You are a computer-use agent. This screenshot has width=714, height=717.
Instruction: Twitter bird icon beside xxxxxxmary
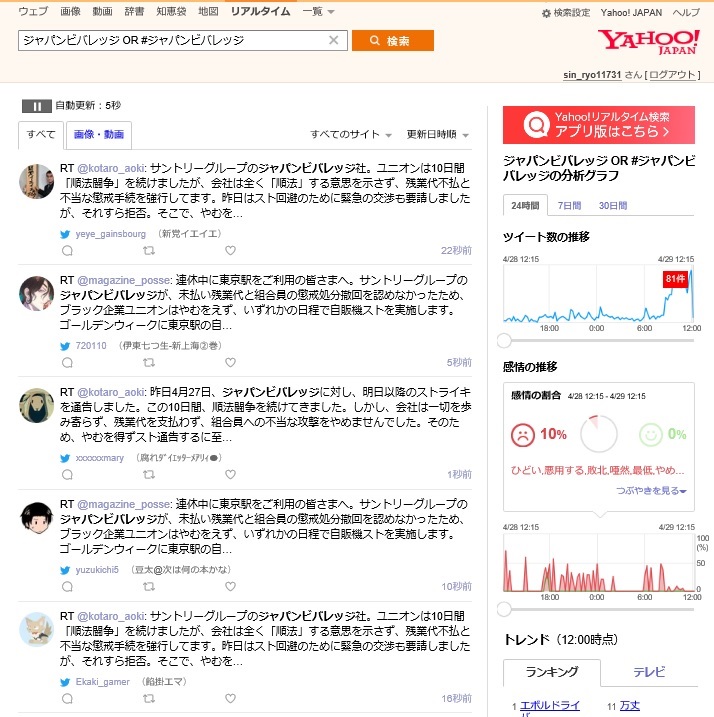[x=65, y=459]
